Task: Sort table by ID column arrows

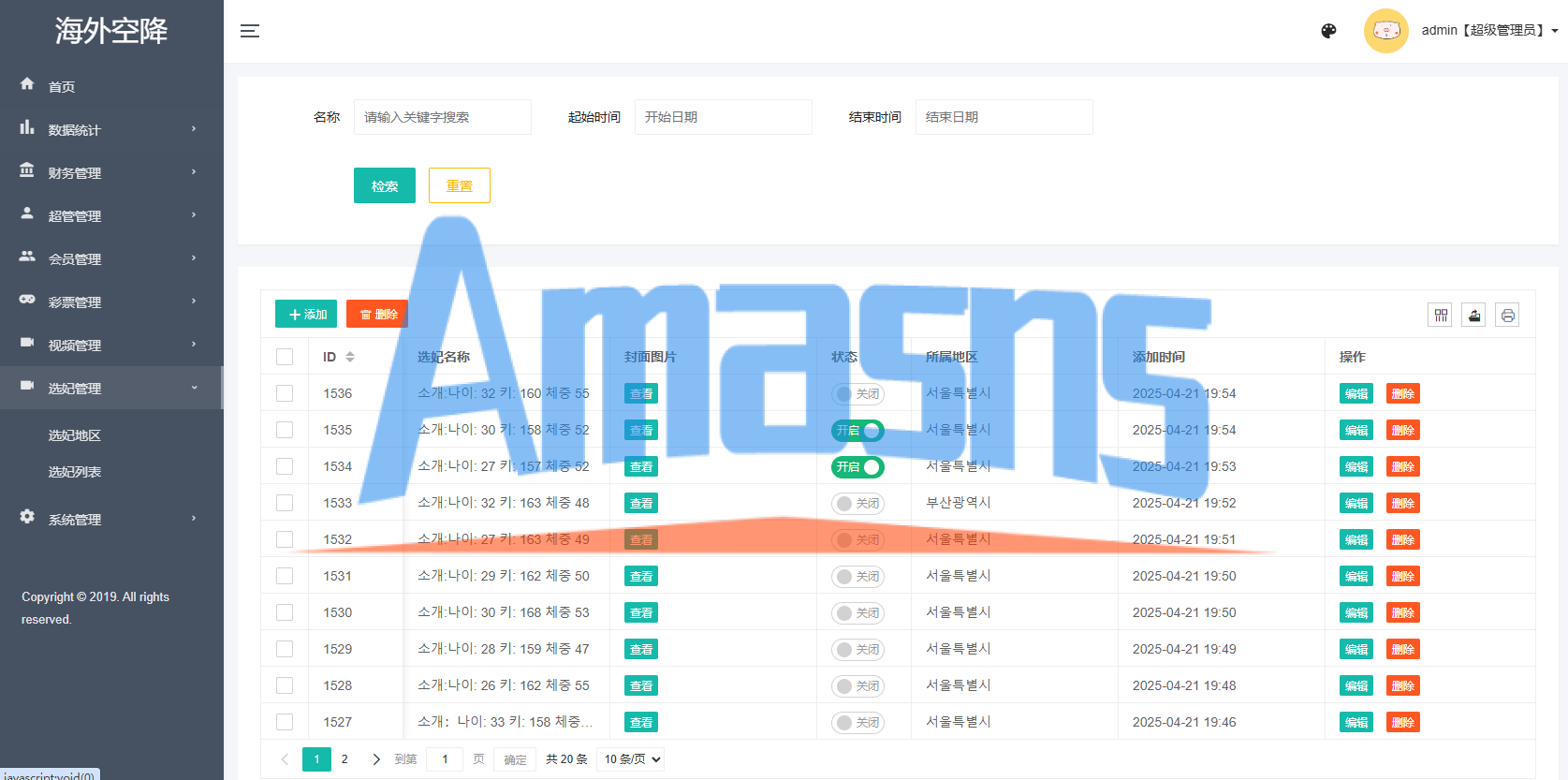Action: 350,357
